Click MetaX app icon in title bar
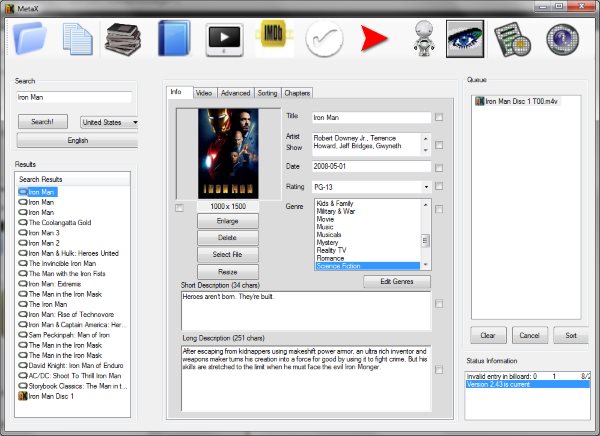Screen dimensions: 600x436 [x=10, y=8]
